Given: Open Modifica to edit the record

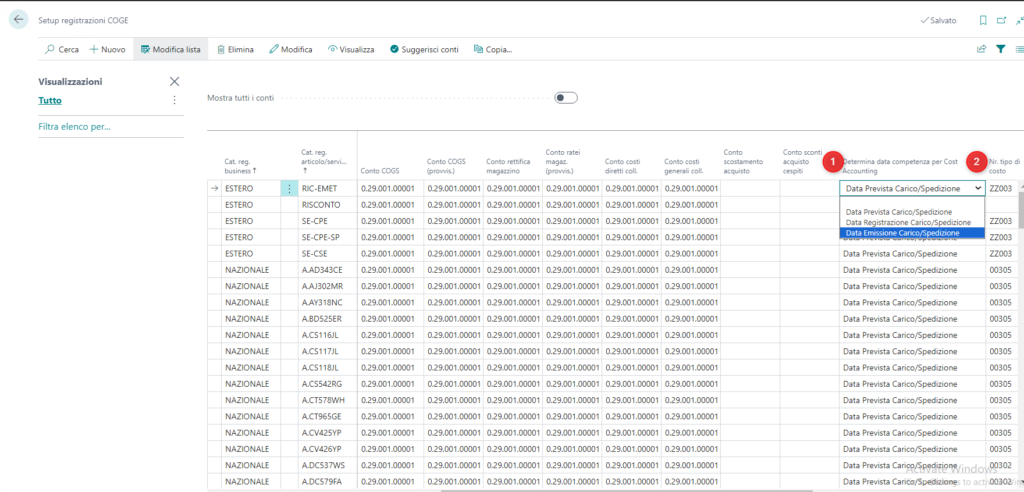Looking at the screenshot, I should pos(291,49).
